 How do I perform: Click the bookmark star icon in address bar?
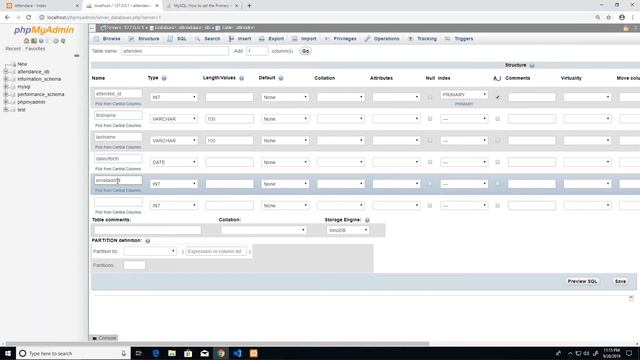point(609,18)
